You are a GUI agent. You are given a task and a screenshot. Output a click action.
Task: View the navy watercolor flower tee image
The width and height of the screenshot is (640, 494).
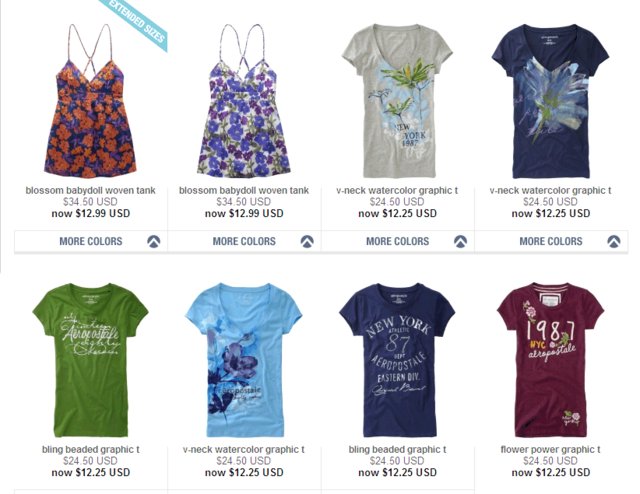551,101
